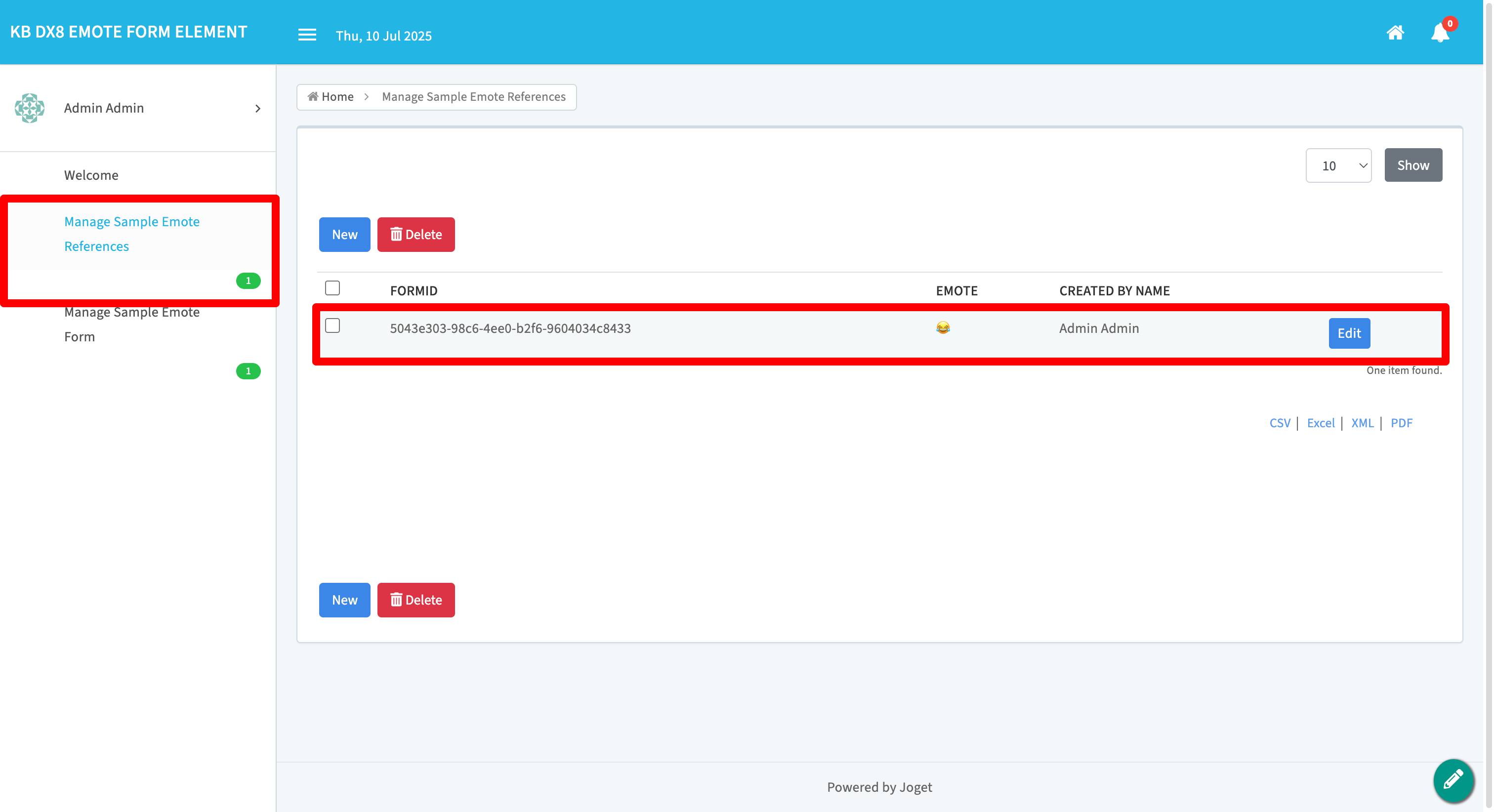Click the Show button
Image resolution: width=1494 pixels, height=812 pixels.
coord(1413,165)
